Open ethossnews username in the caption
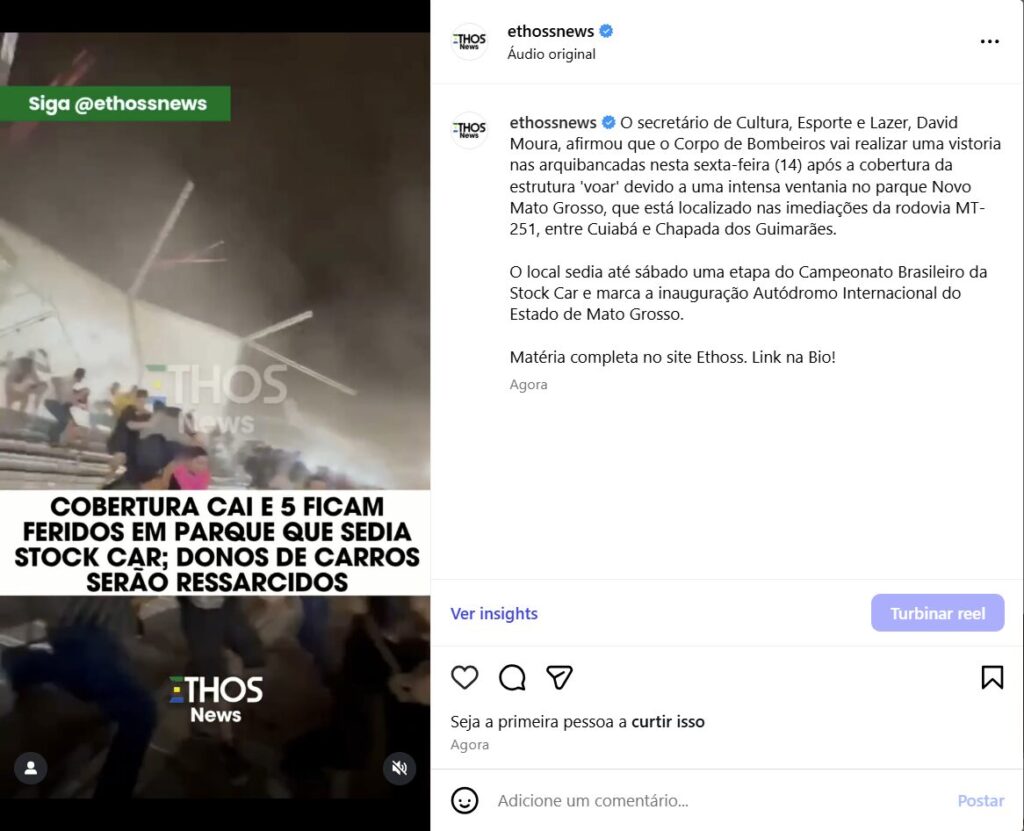Screen dimensions: 1024x831 tap(552, 122)
